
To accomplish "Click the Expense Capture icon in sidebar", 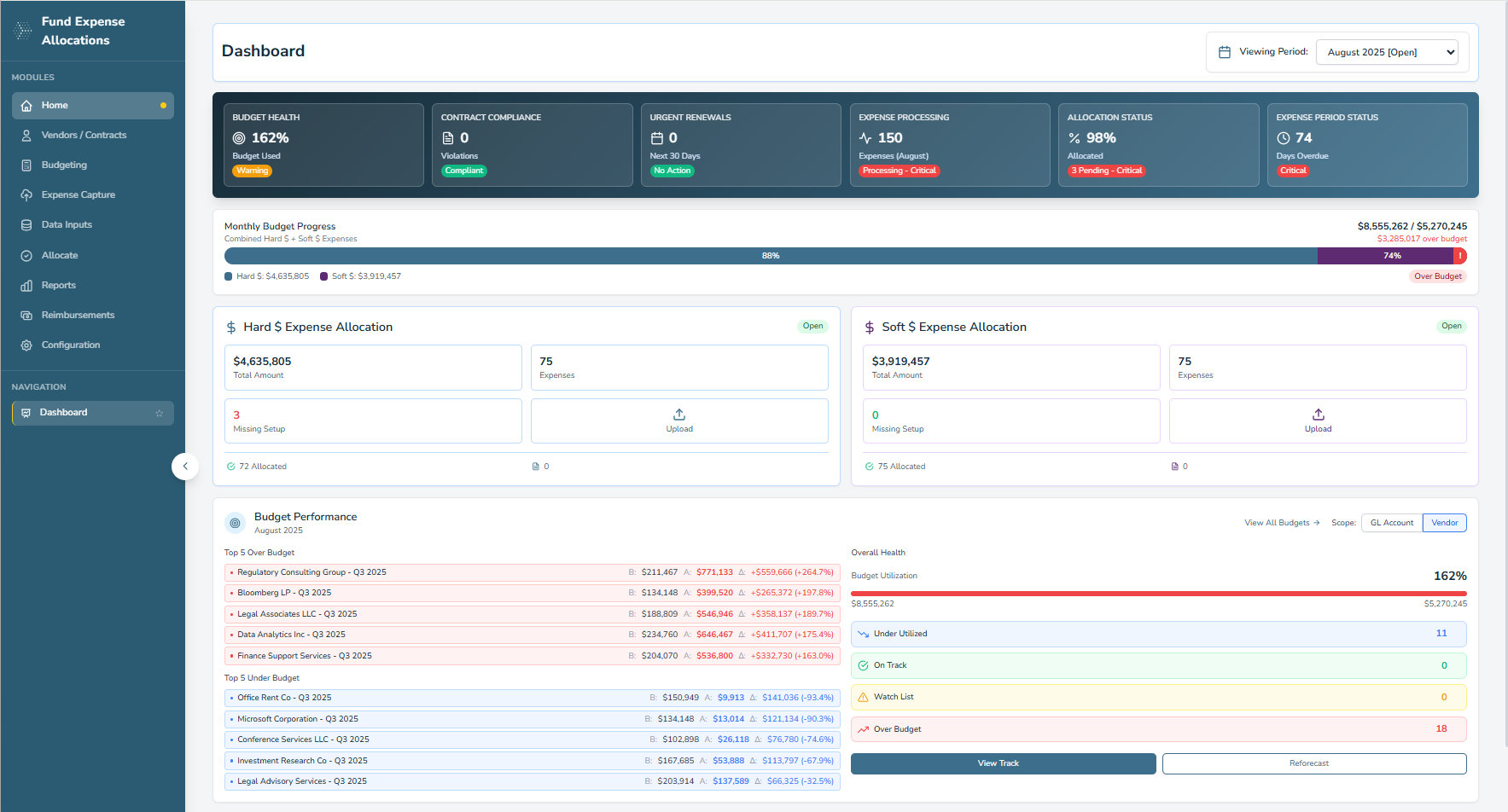I will (x=26, y=195).
